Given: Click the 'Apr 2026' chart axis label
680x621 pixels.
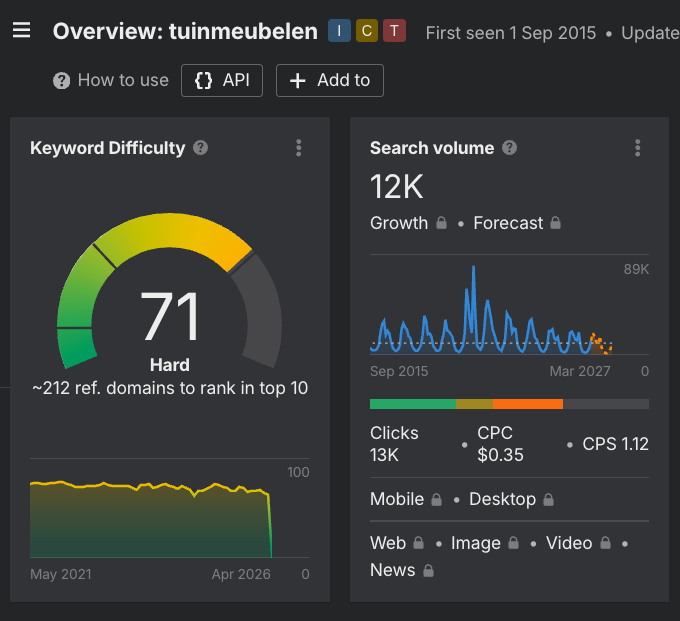Looking at the screenshot, I should [241, 574].
